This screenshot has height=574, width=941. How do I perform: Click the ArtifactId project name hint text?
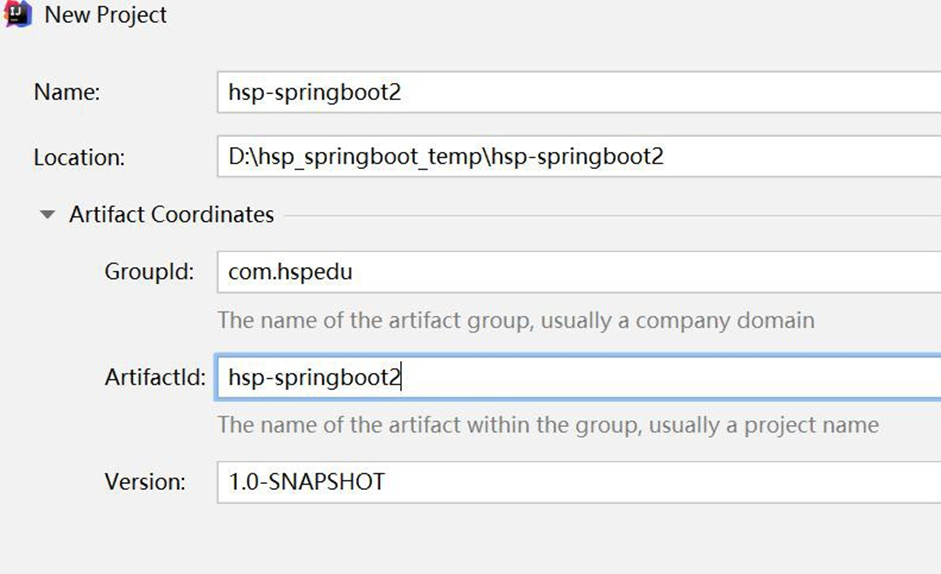(548, 425)
